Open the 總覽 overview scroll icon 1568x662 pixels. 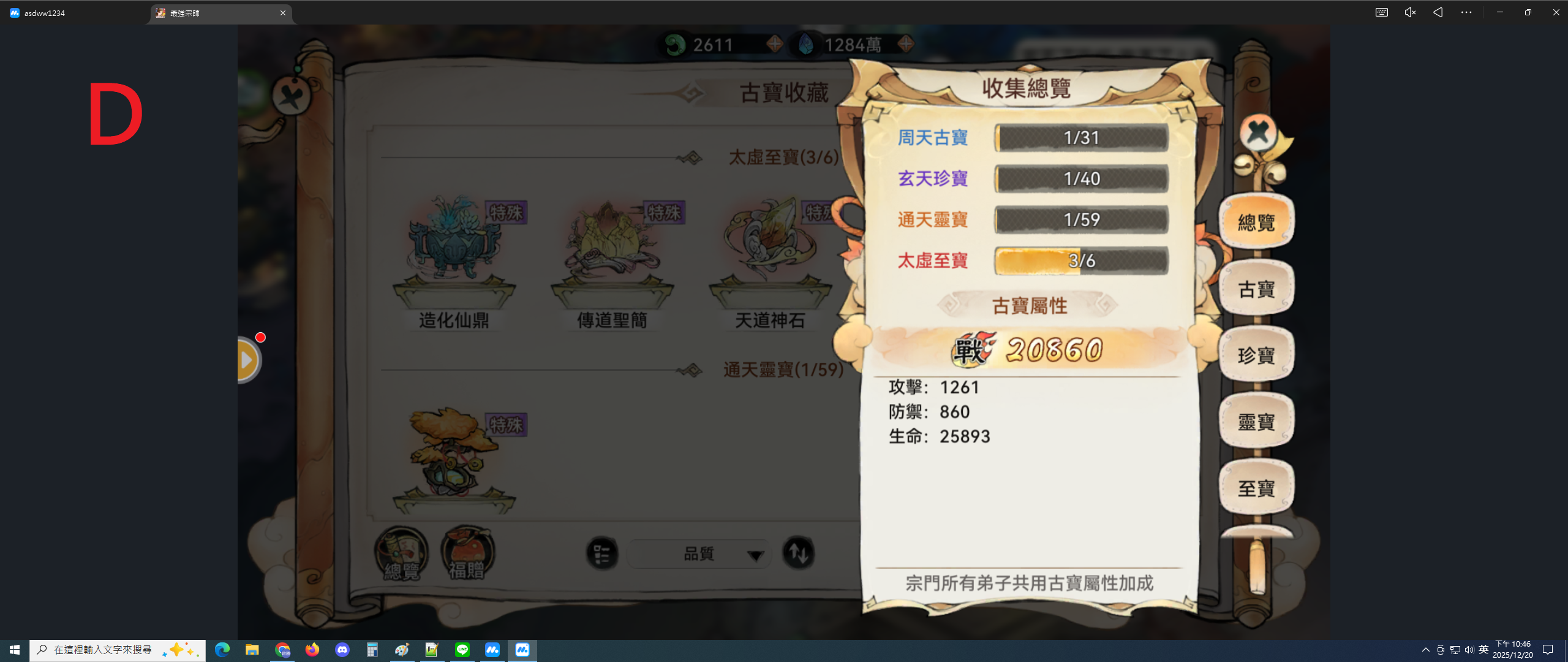[402, 553]
